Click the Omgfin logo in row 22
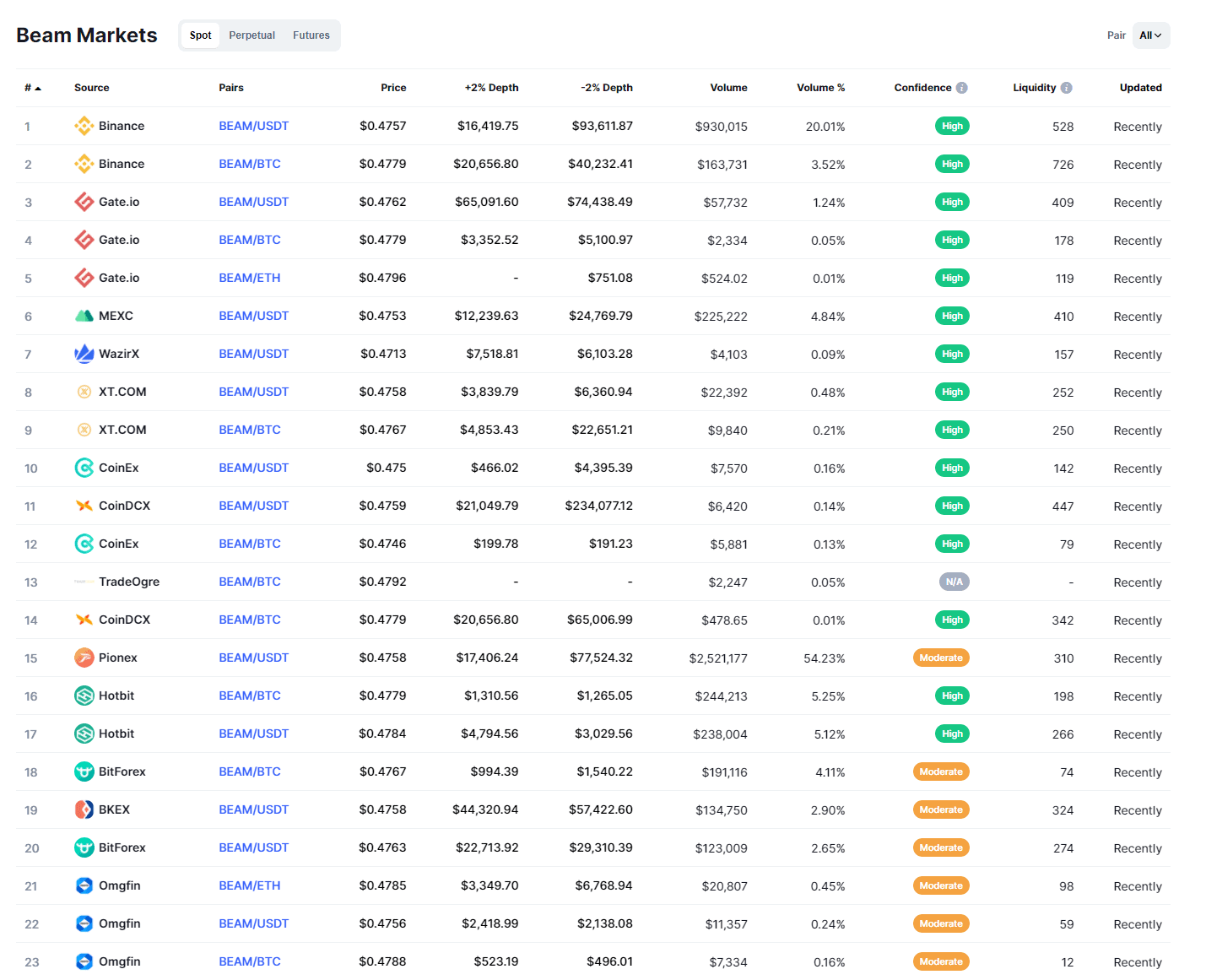The image size is (1206, 980). pos(84,923)
